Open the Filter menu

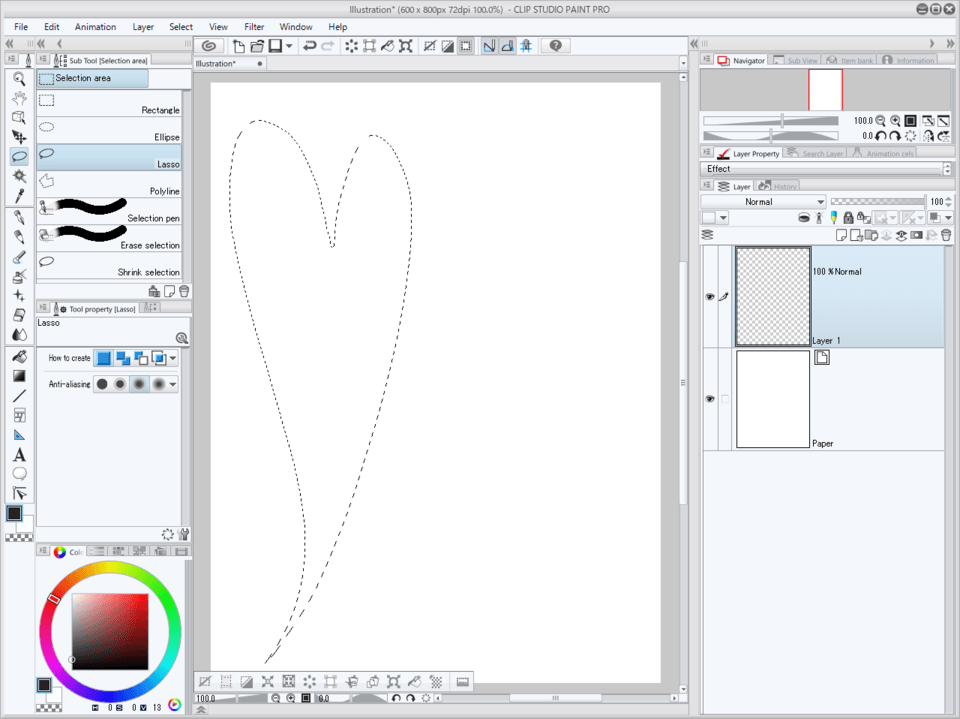pos(254,27)
